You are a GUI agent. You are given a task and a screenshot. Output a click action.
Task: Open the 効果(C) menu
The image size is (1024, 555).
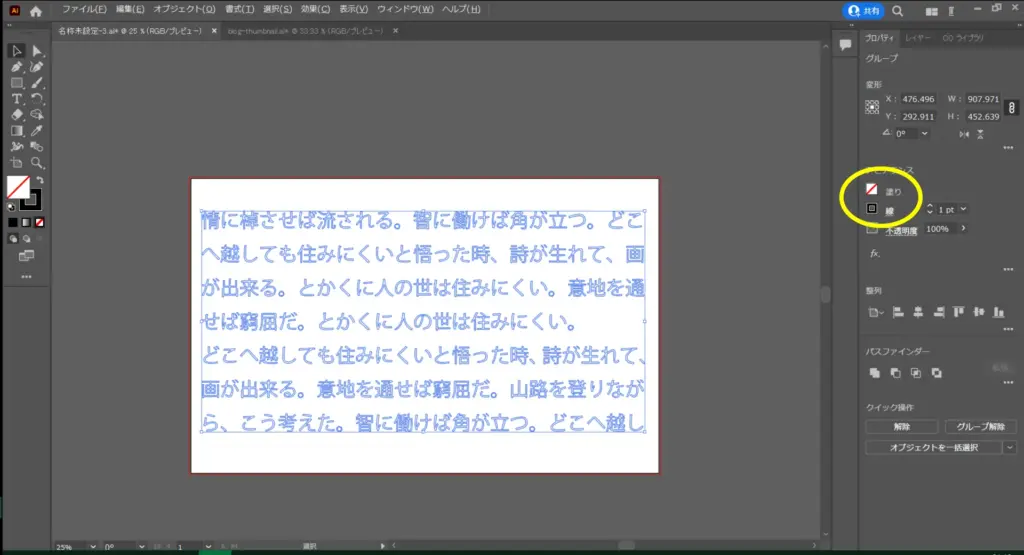click(315, 9)
